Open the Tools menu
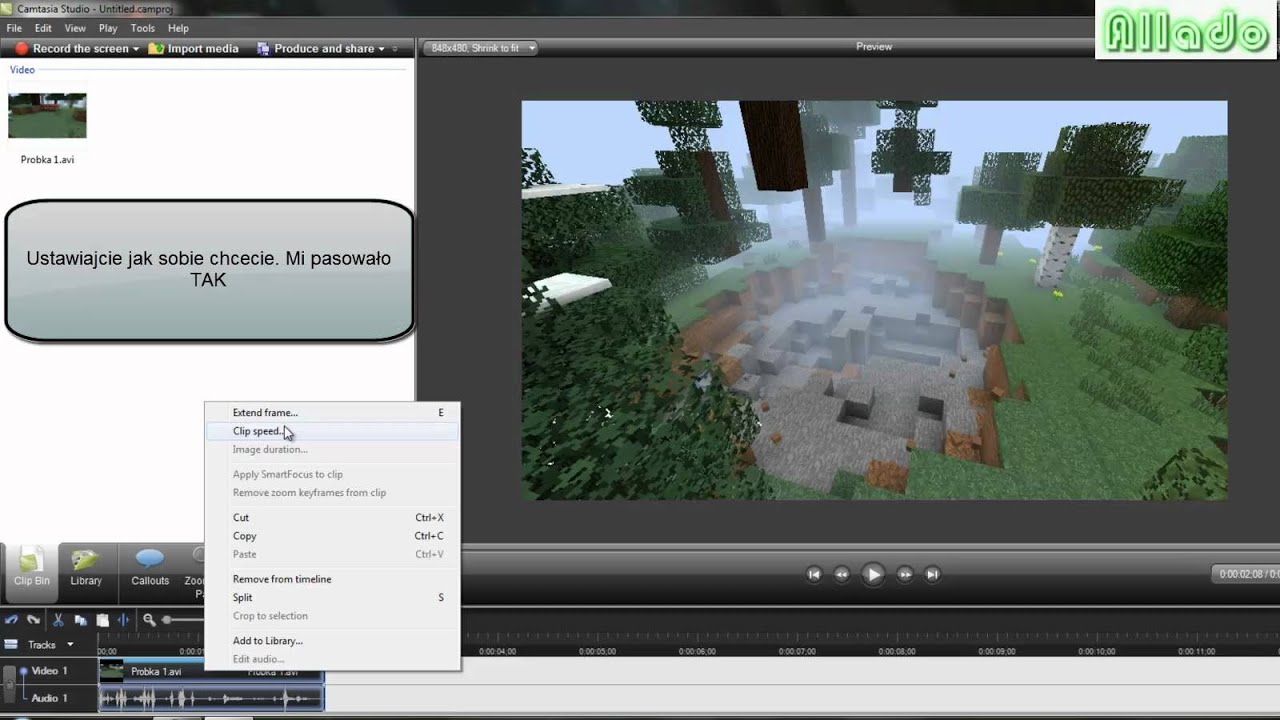The height and width of the screenshot is (720, 1280). coord(143,28)
